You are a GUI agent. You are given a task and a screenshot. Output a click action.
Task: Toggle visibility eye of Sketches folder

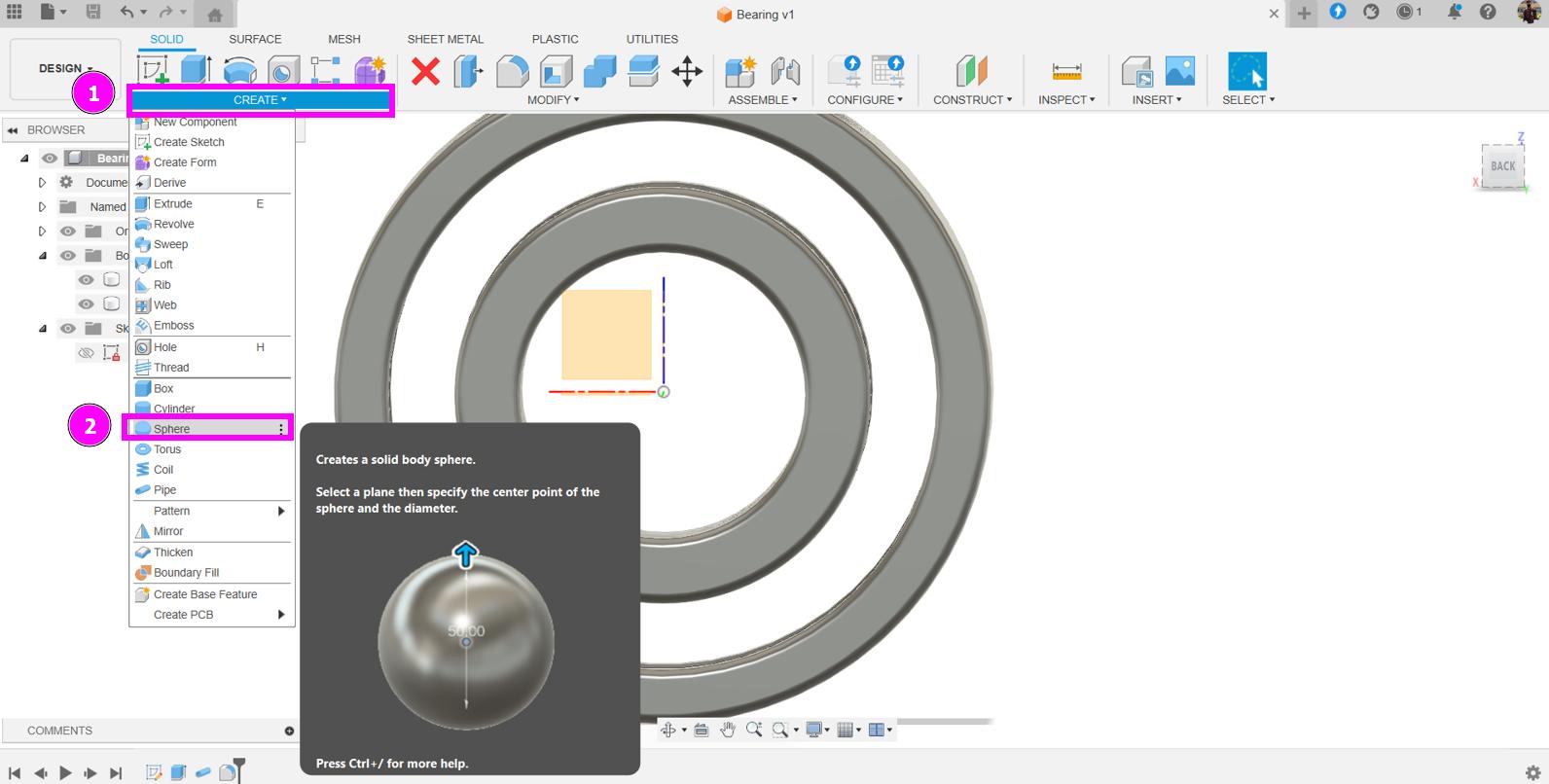click(x=67, y=329)
